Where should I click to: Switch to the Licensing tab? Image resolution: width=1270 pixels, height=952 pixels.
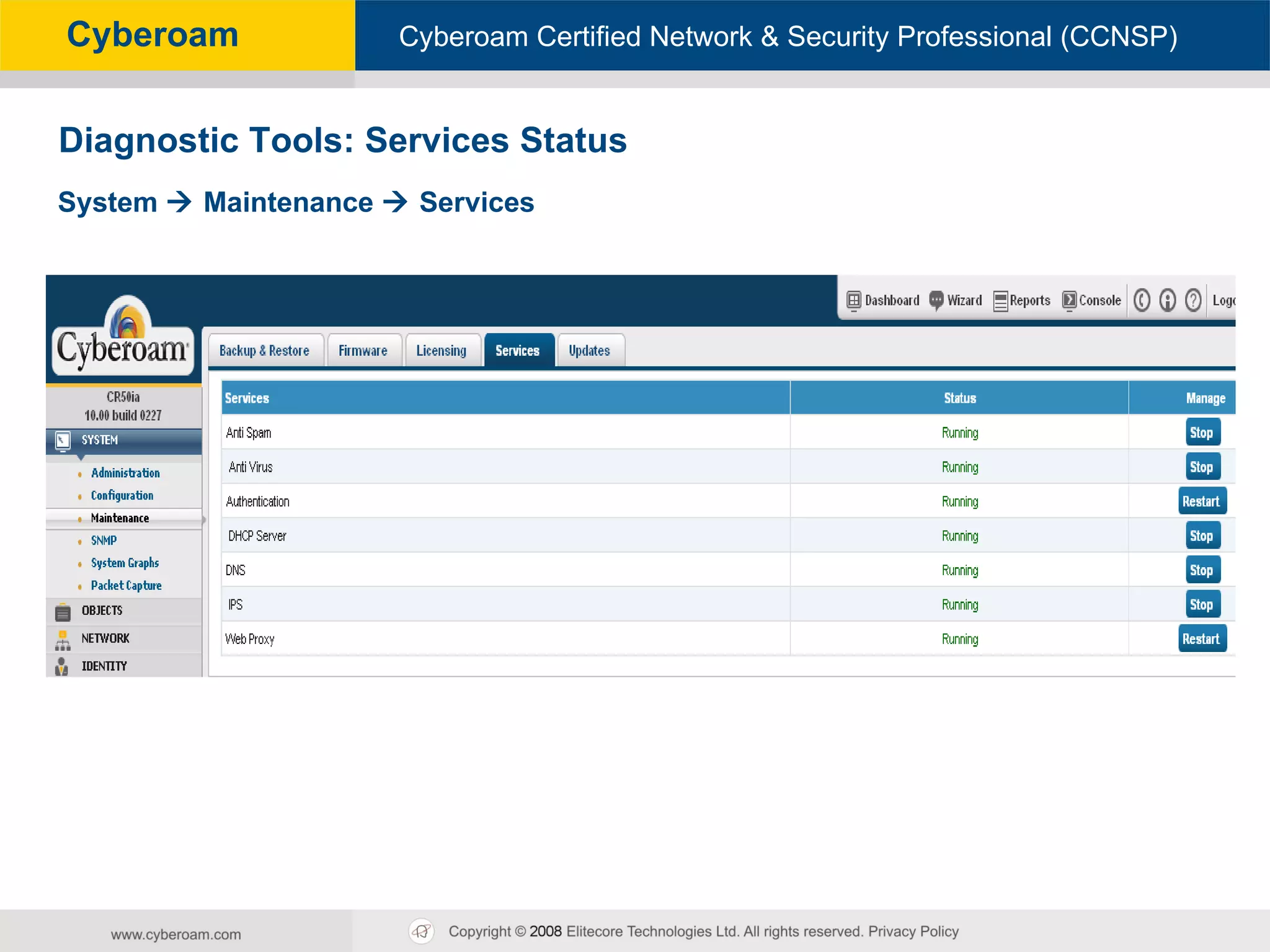pyautogui.click(x=442, y=350)
